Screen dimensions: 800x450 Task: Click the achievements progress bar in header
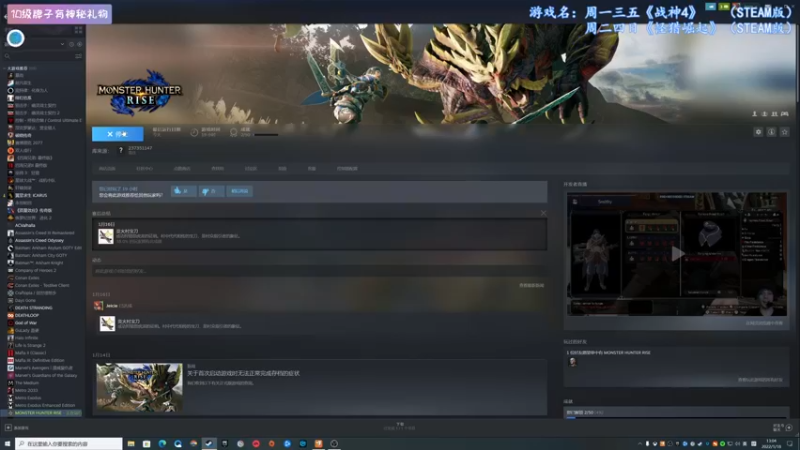pyautogui.click(x=266, y=135)
